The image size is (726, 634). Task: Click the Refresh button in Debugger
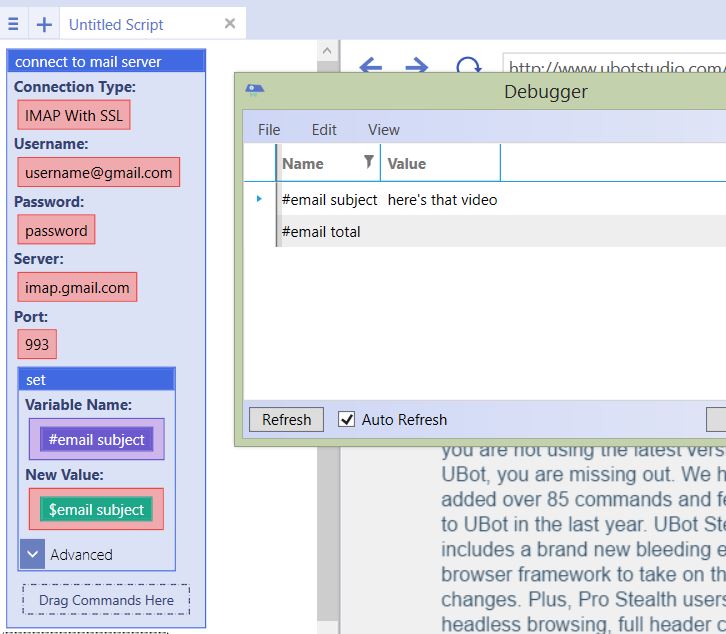[x=286, y=420]
